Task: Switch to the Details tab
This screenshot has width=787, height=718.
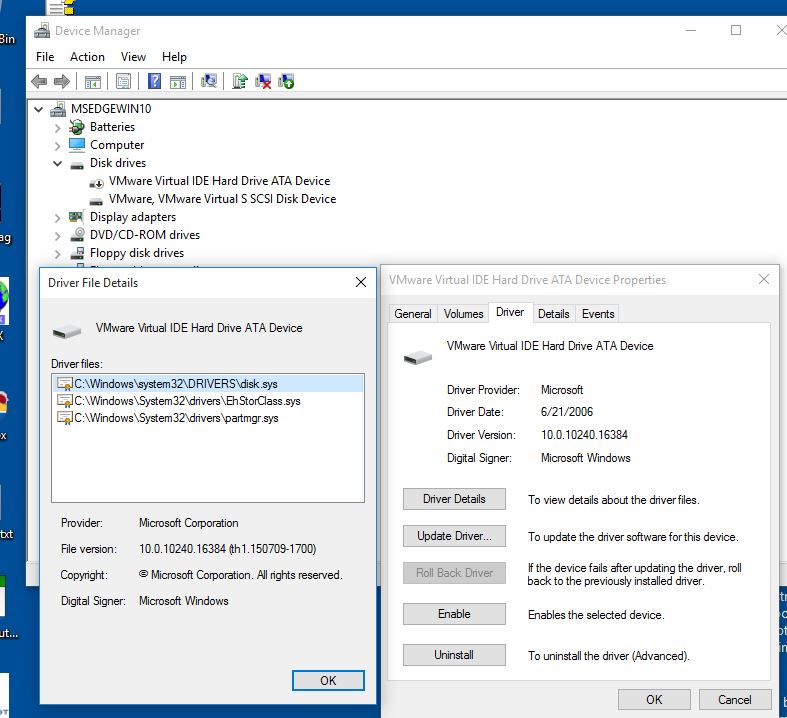Action: click(553, 313)
